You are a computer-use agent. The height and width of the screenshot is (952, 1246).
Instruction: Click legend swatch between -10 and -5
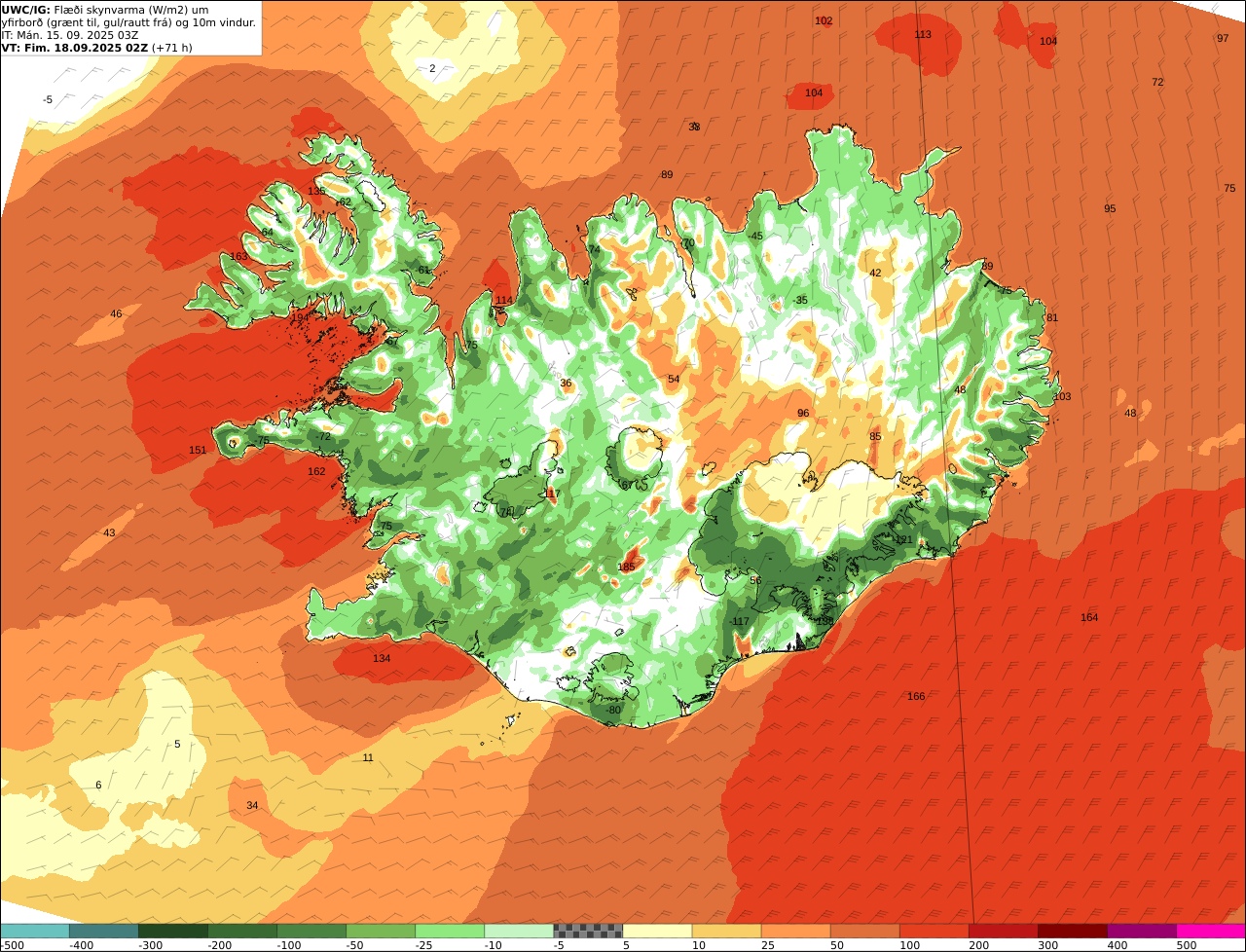(x=518, y=931)
